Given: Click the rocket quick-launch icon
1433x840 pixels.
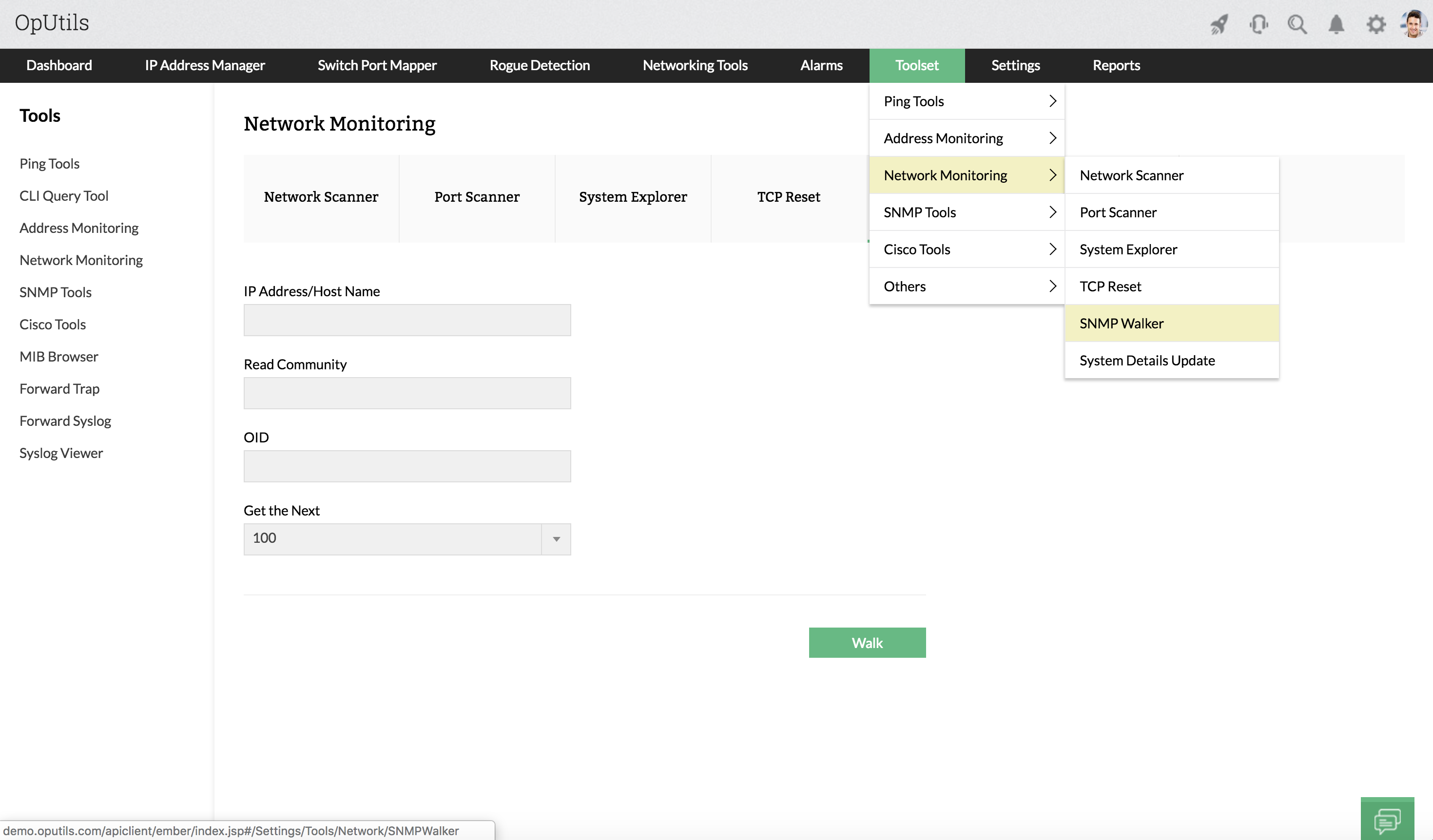Looking at the screenshot, I should (1219, 24).
